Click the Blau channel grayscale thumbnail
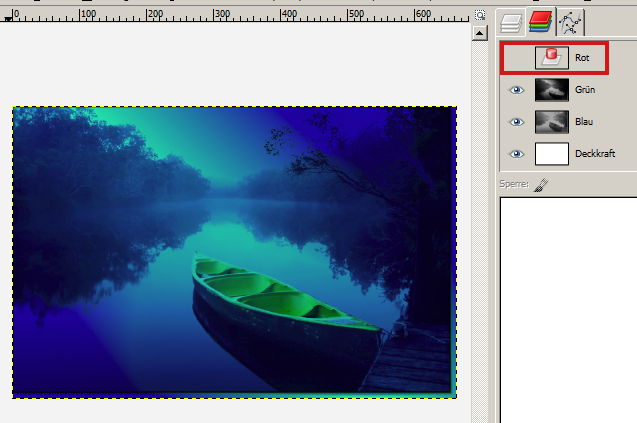 tap(552, 122)
